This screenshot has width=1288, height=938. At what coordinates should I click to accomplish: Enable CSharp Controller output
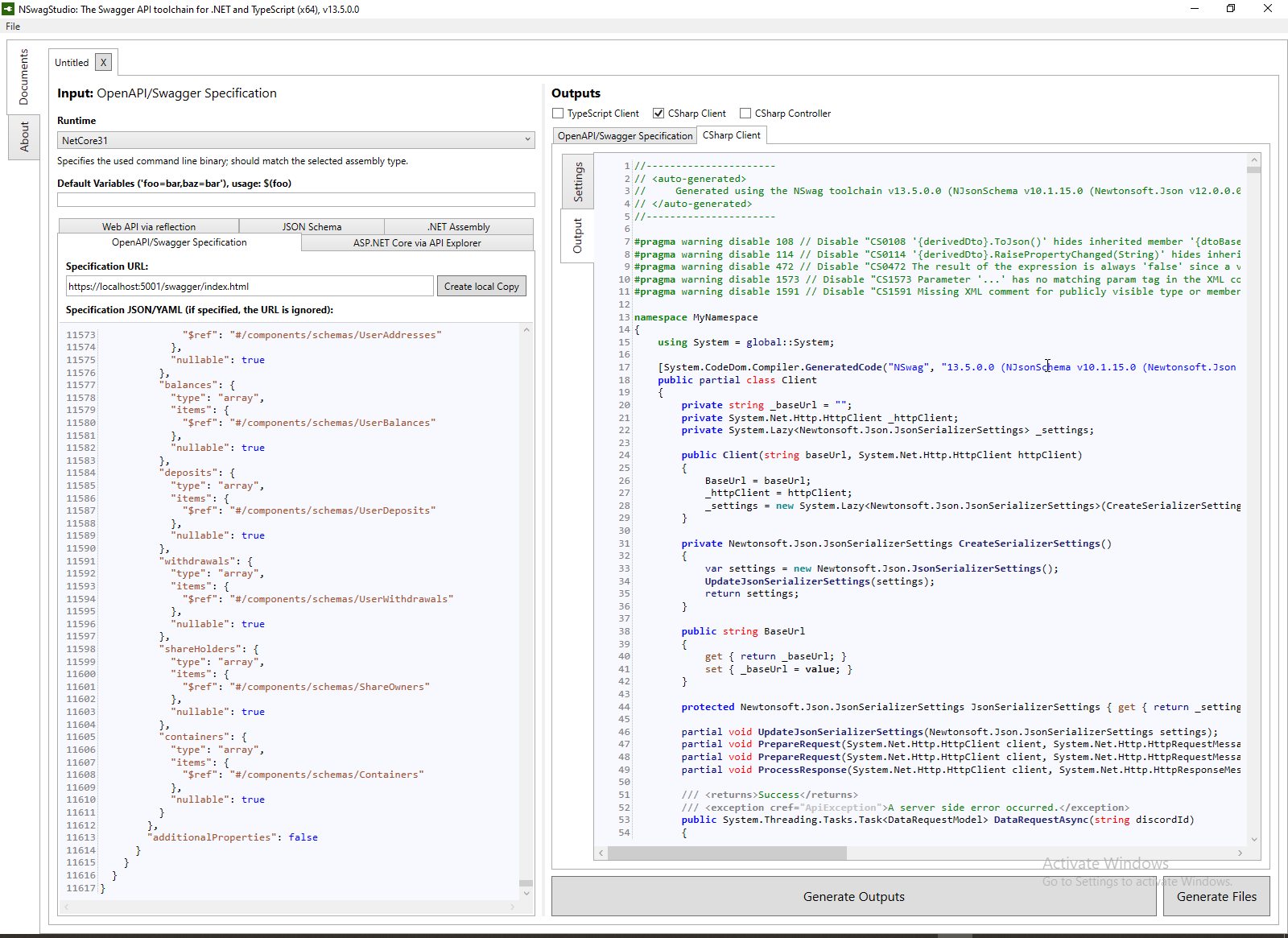tap(745, 114)
